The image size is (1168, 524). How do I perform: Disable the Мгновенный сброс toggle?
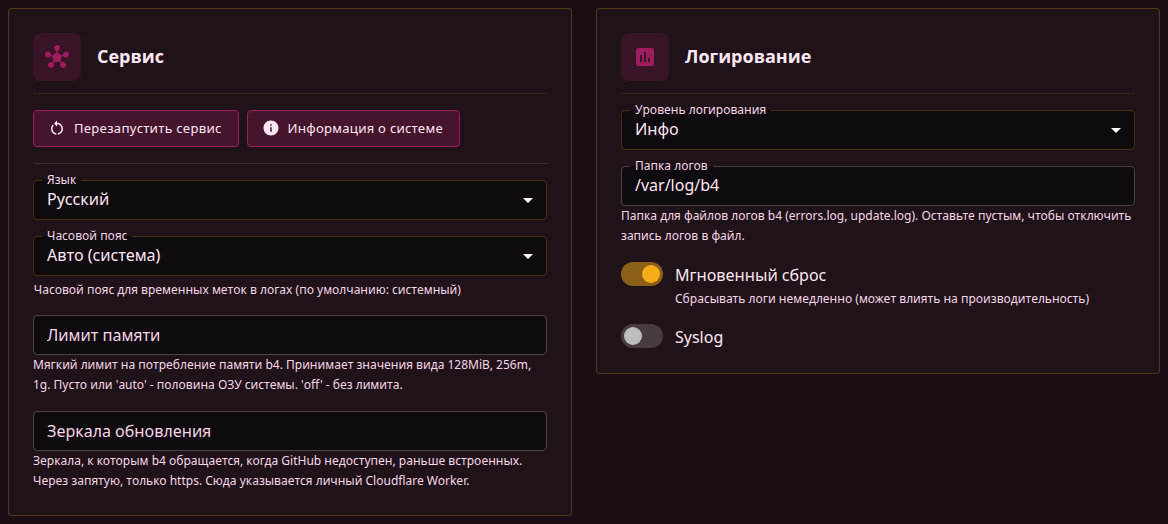pyautogui.click(x=642, y=274)
